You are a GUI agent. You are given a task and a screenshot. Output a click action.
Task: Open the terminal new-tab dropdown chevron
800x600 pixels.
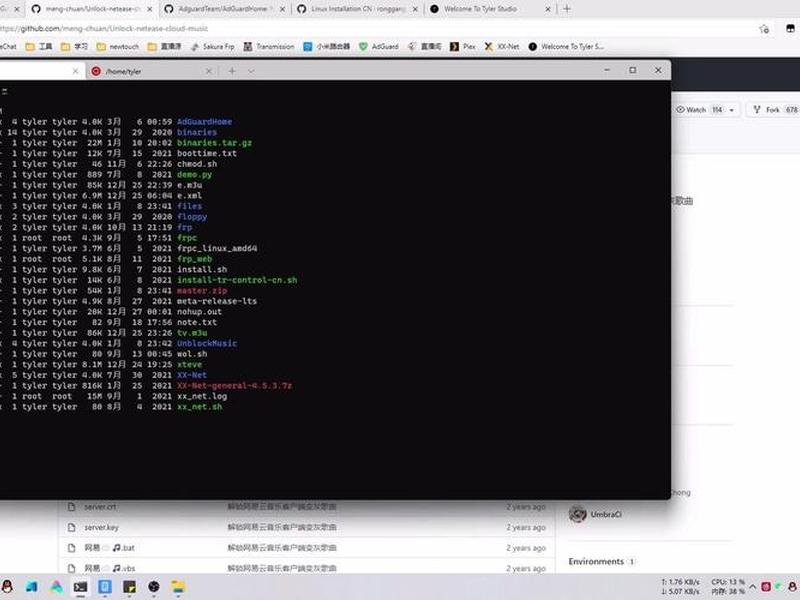pyautogui.click(x=251, y=71)
